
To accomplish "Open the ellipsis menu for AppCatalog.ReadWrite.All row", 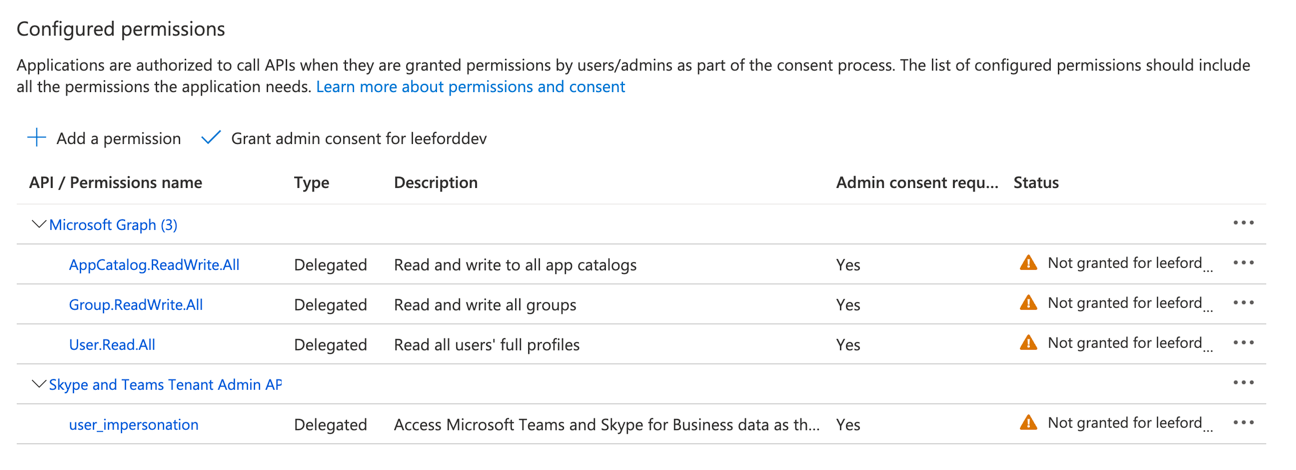I will click(1243, 263).
